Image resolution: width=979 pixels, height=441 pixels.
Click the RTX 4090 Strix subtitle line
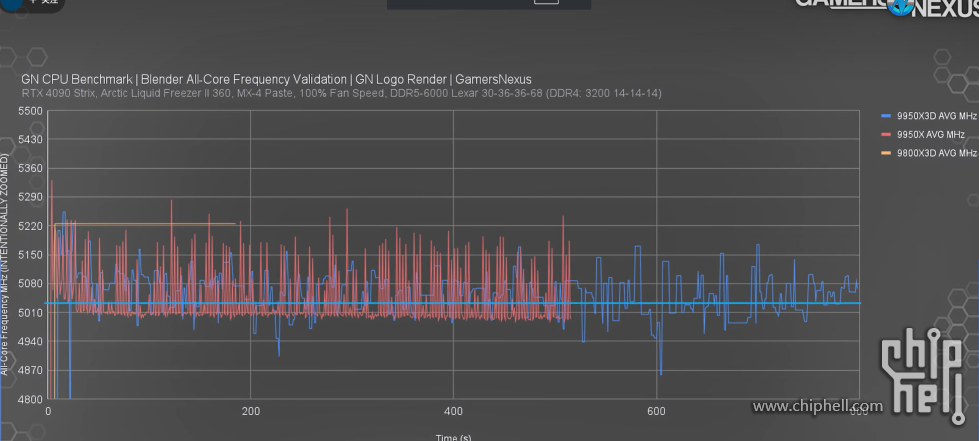[x=342, y=93]
